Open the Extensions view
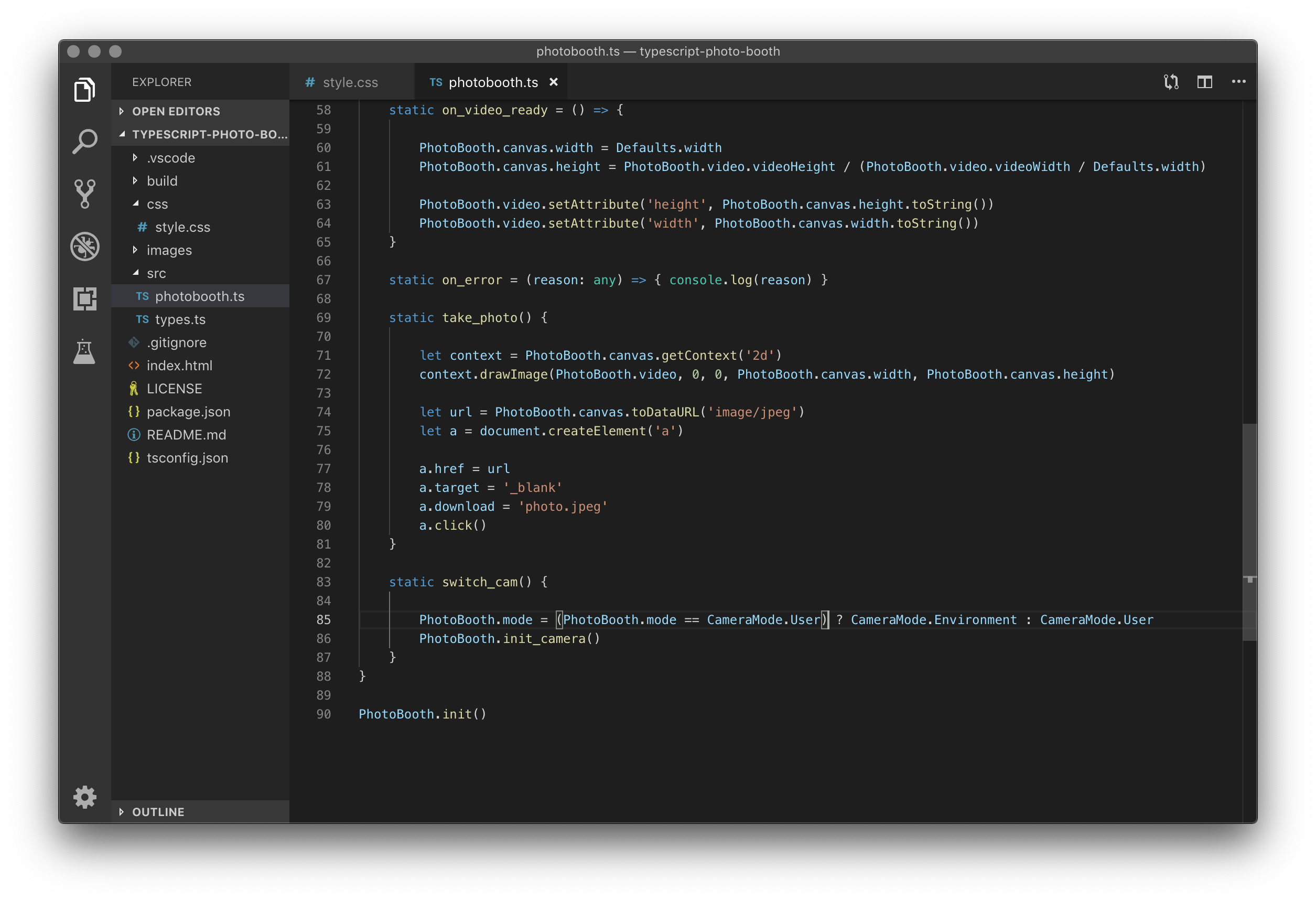Viewport: 1316px width, 901px height. 84,299
